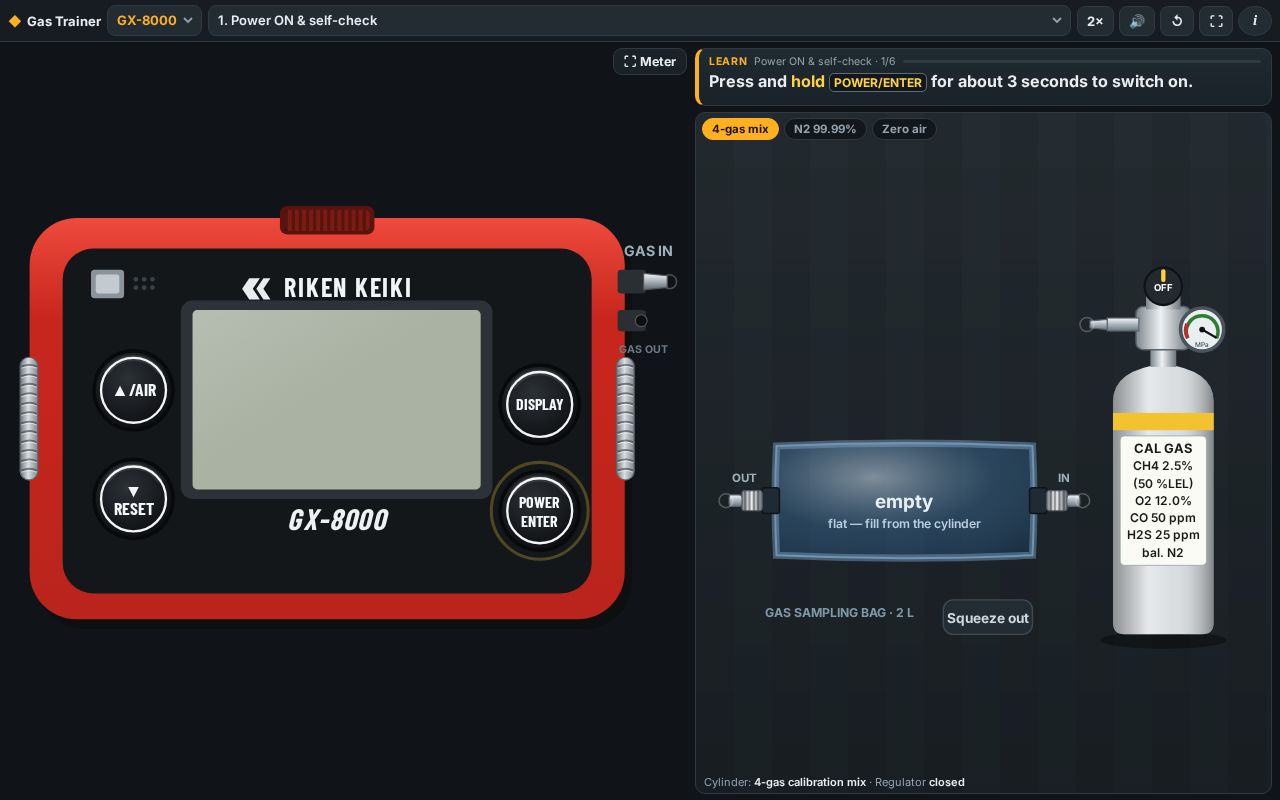Turn the cylinder regulator OFF knob

pyautogui.click(x=1162, y=287)
